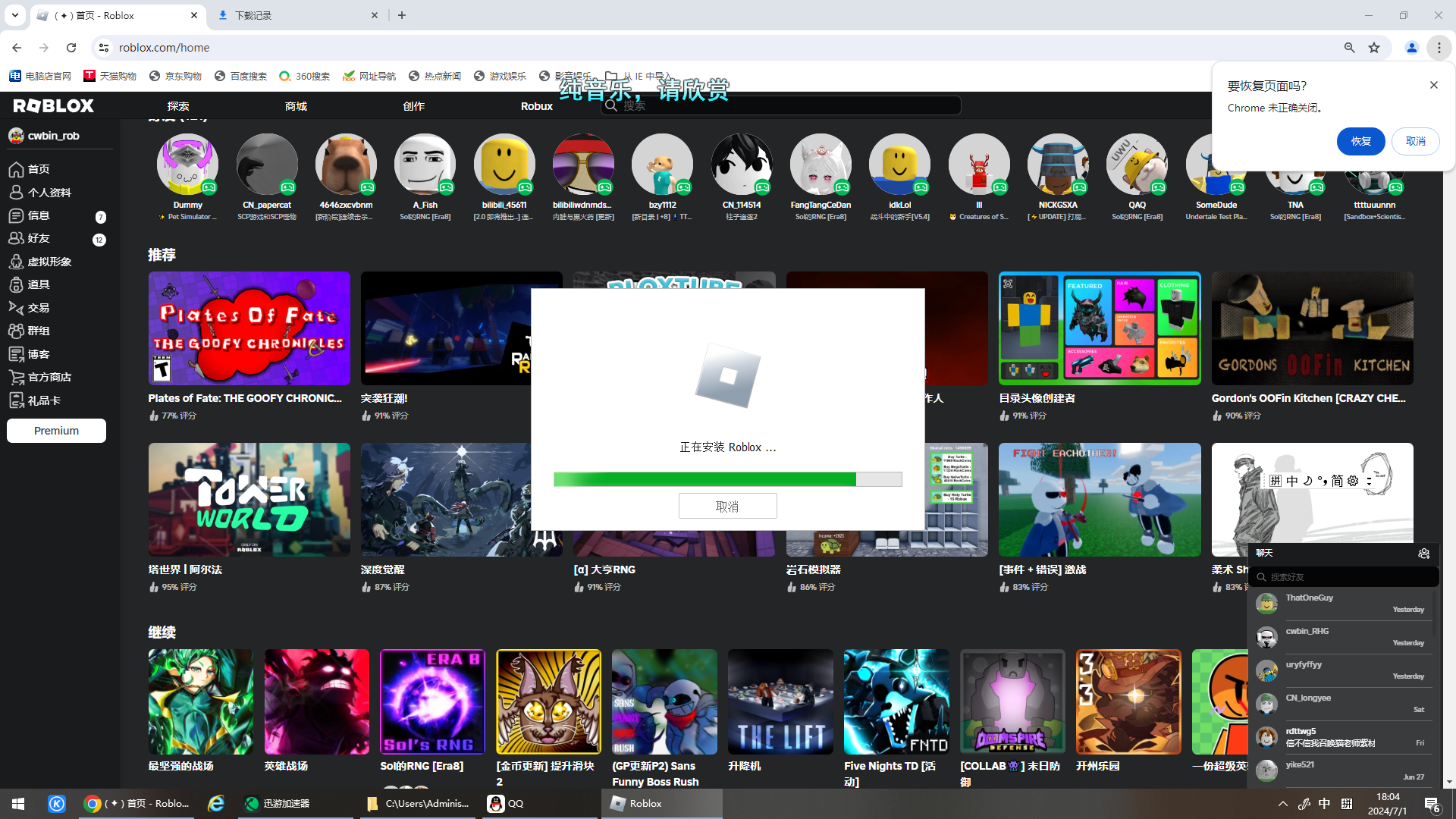This screenshot has height=819, width=1456.
Task: Open the 商城 navigation item
Action: coord(296,106)
